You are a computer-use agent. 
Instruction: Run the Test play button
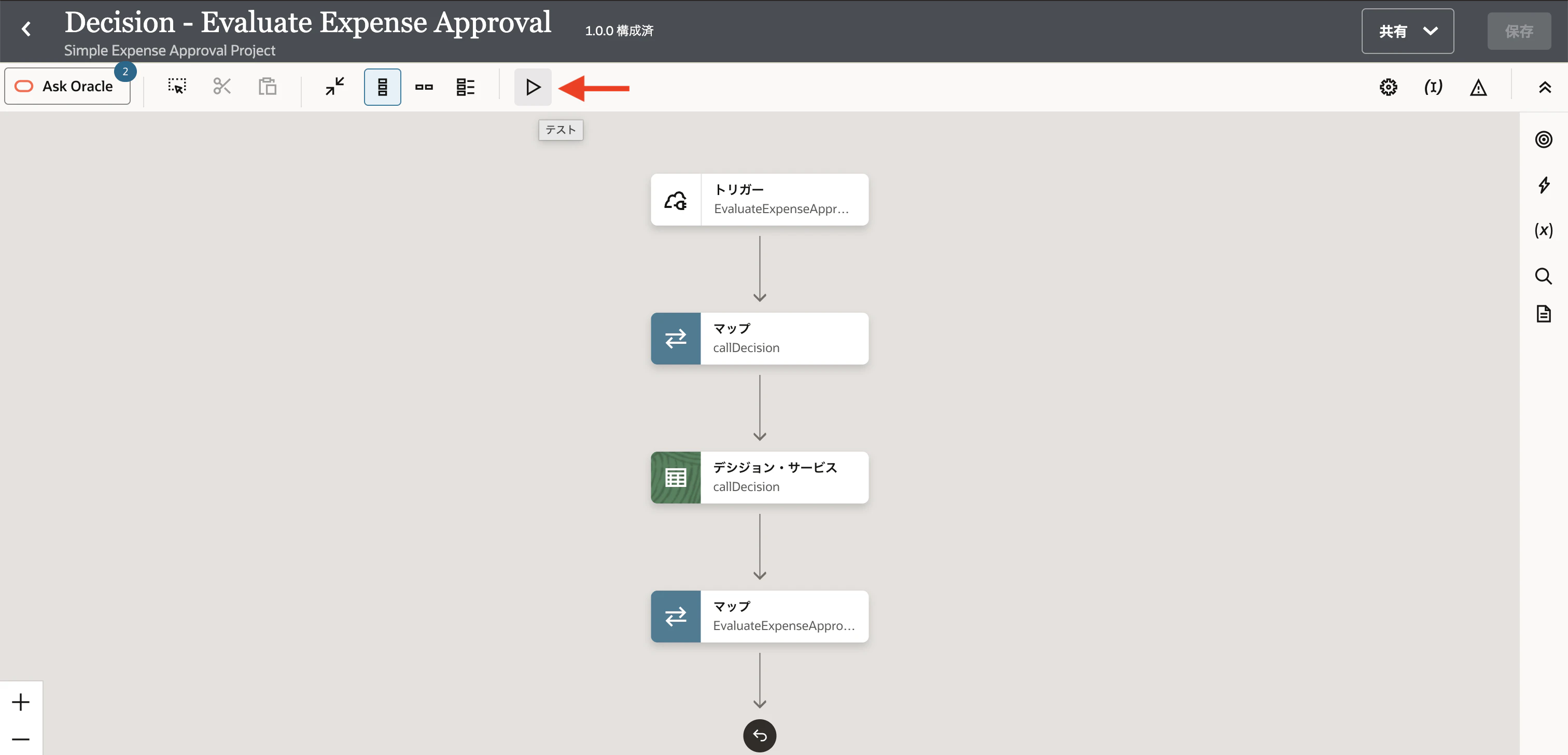533,87
